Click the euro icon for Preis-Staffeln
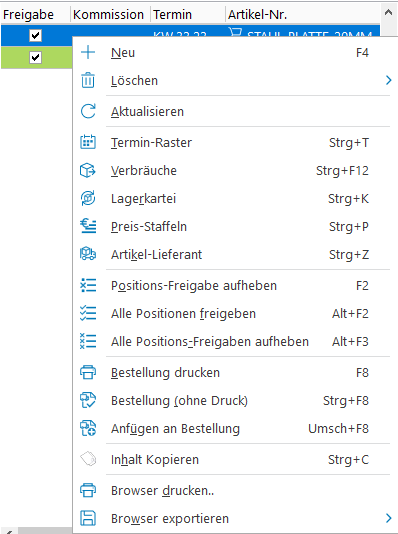Screen dimensions: 398x534 click(x=88, y=226)
